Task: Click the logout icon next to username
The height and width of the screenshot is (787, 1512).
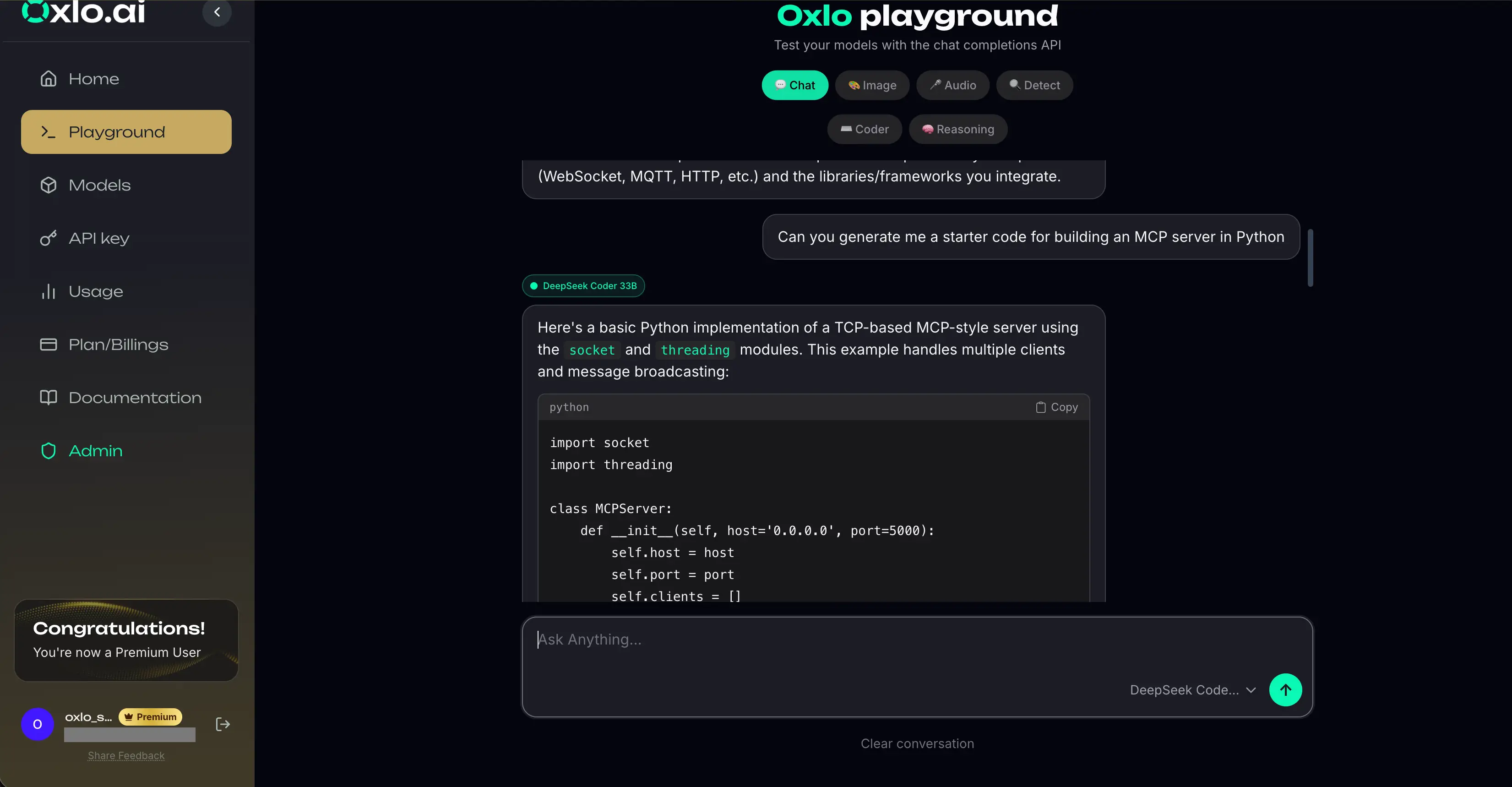Action: coord(223,724)
